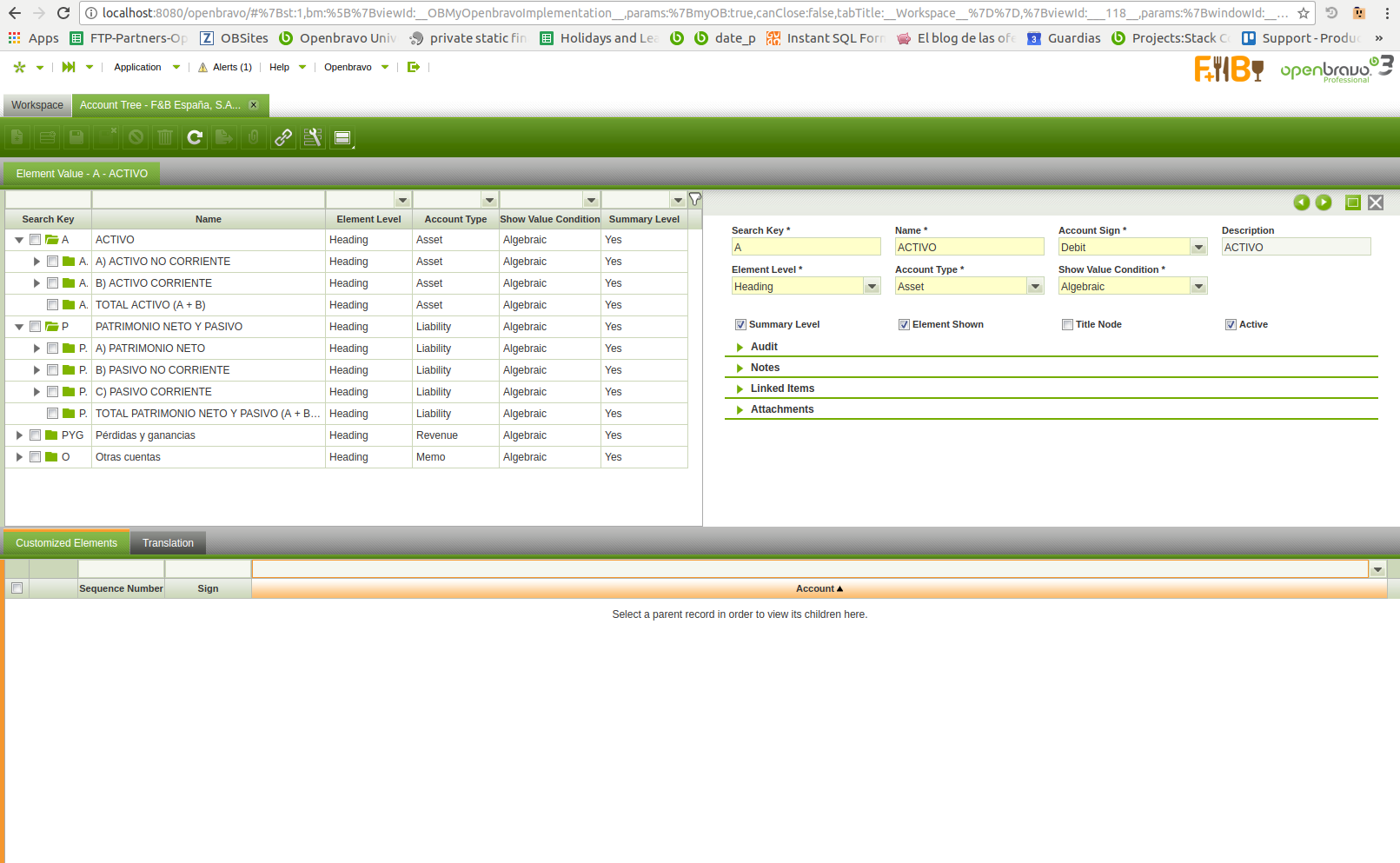Go to next record with right arrow
The height and width of the screenshot is (863, 1400).
click(1324, 202)
